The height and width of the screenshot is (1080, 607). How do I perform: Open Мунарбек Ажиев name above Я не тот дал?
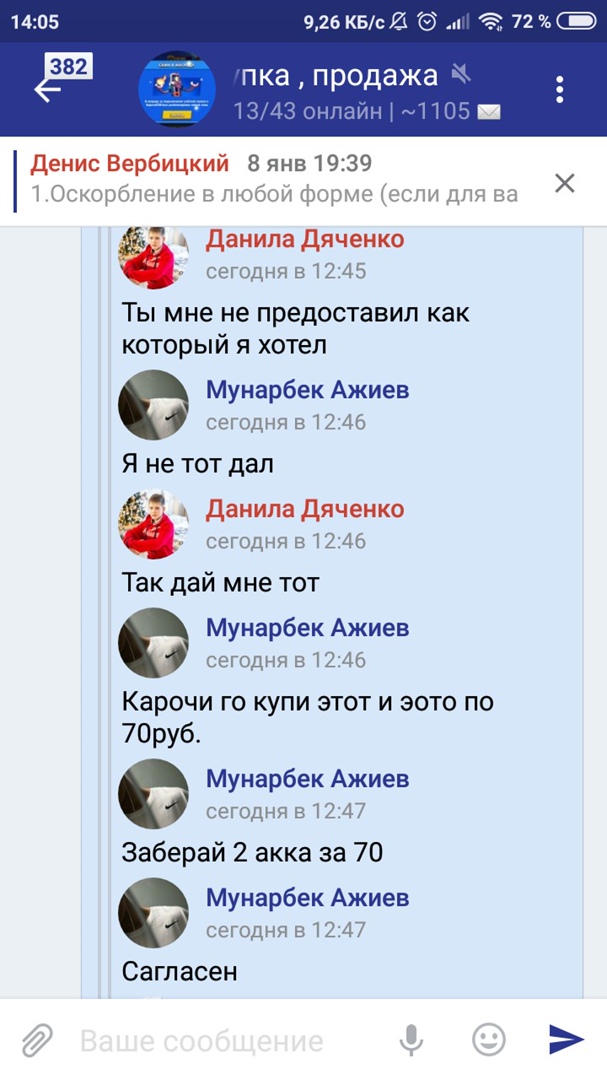coord(307,390)
